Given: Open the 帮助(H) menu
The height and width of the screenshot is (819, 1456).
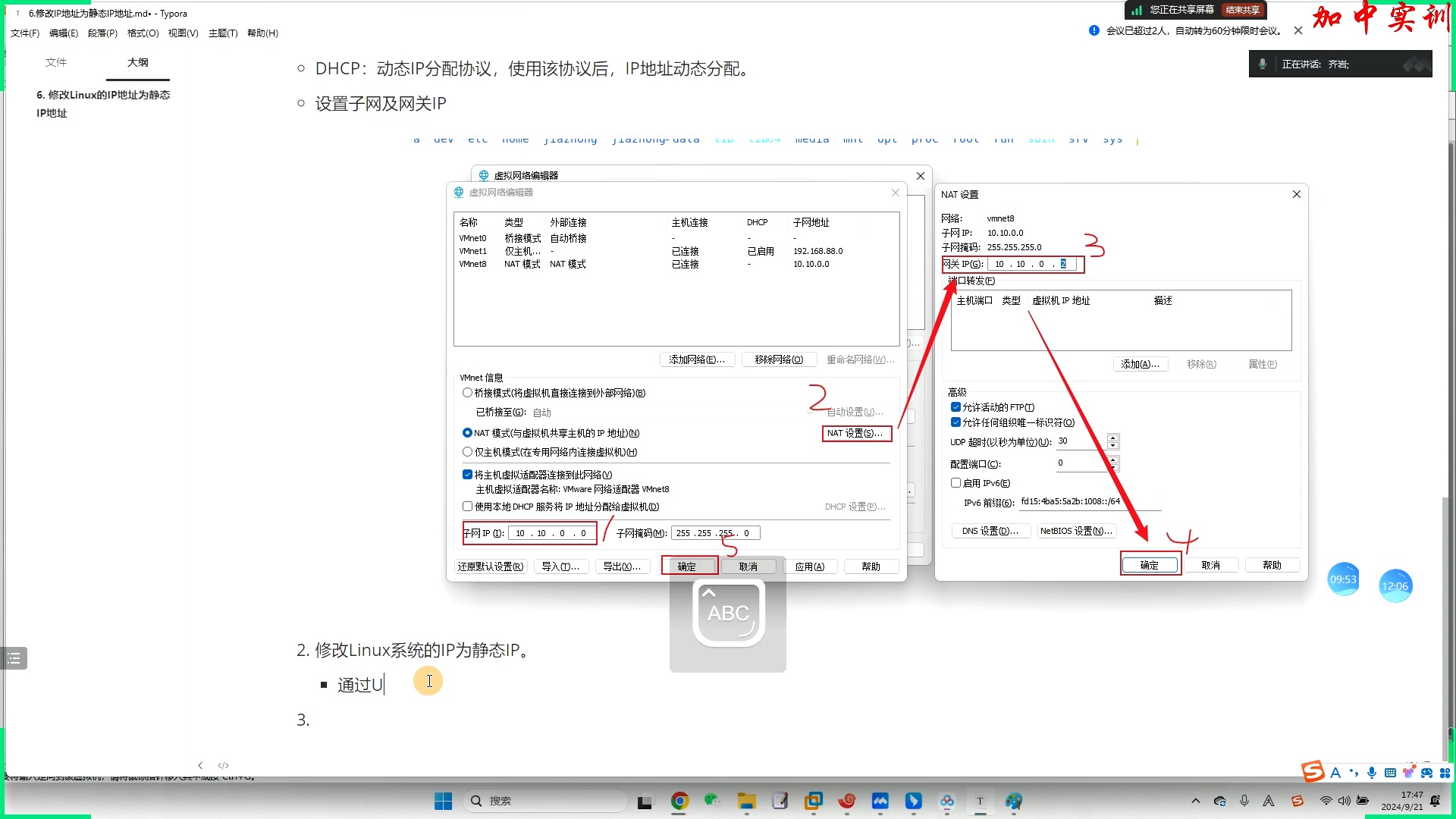Looking at the screenshot, I should (x=262, y=33).
